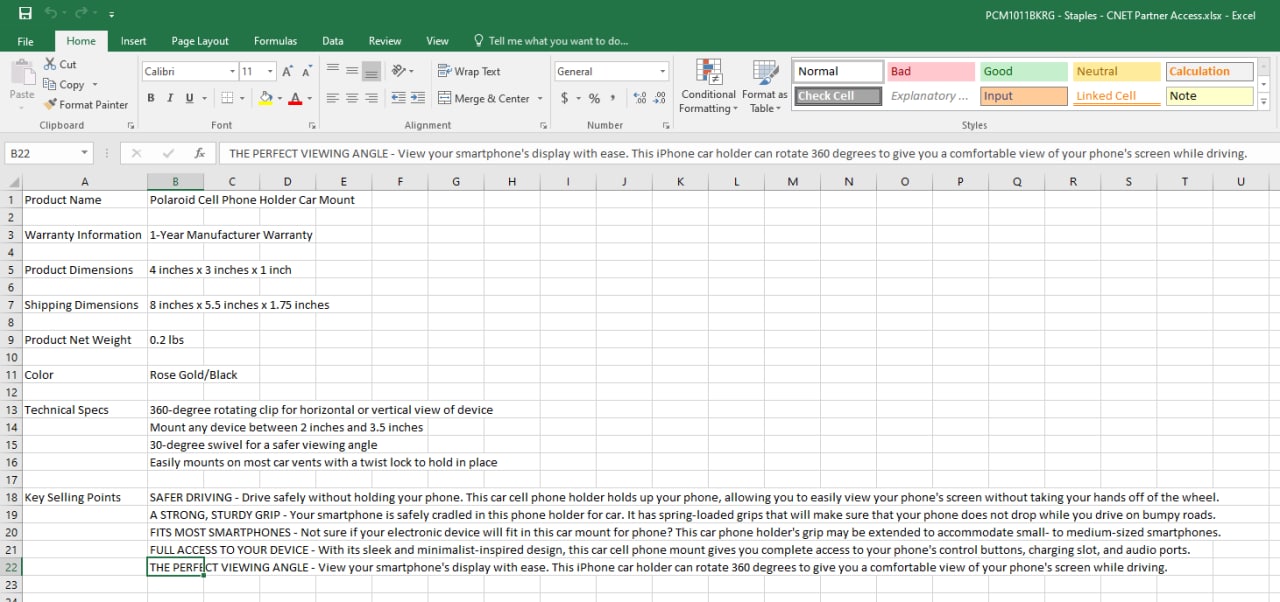The image size is (1280, 602).
Task: Expand the cell Styles gallery
Action: 1264,101
